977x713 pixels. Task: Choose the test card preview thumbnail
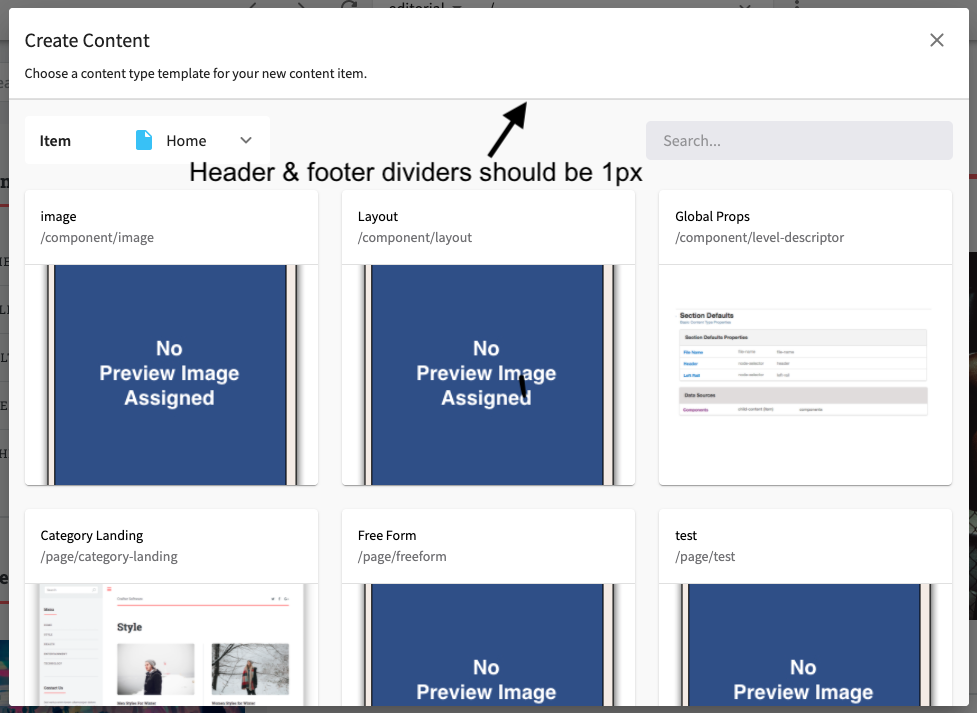(x=805, y=645)
